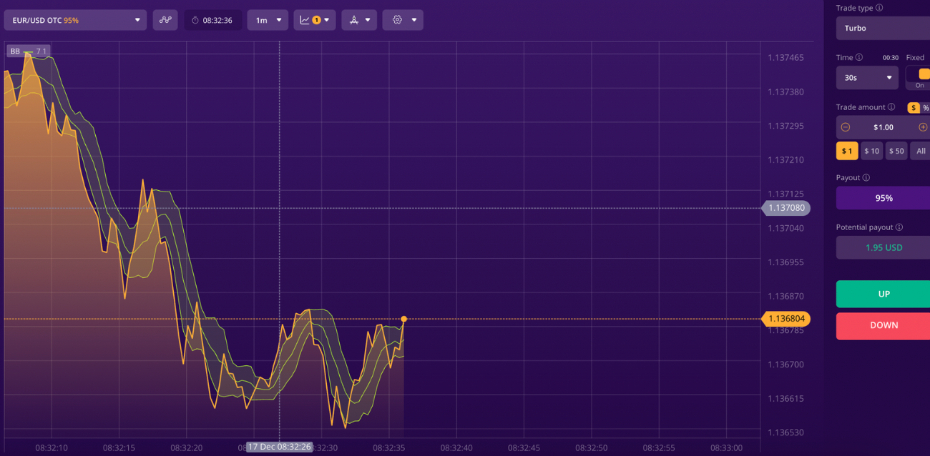Select the $ 50 preset amount

(897, 151)
